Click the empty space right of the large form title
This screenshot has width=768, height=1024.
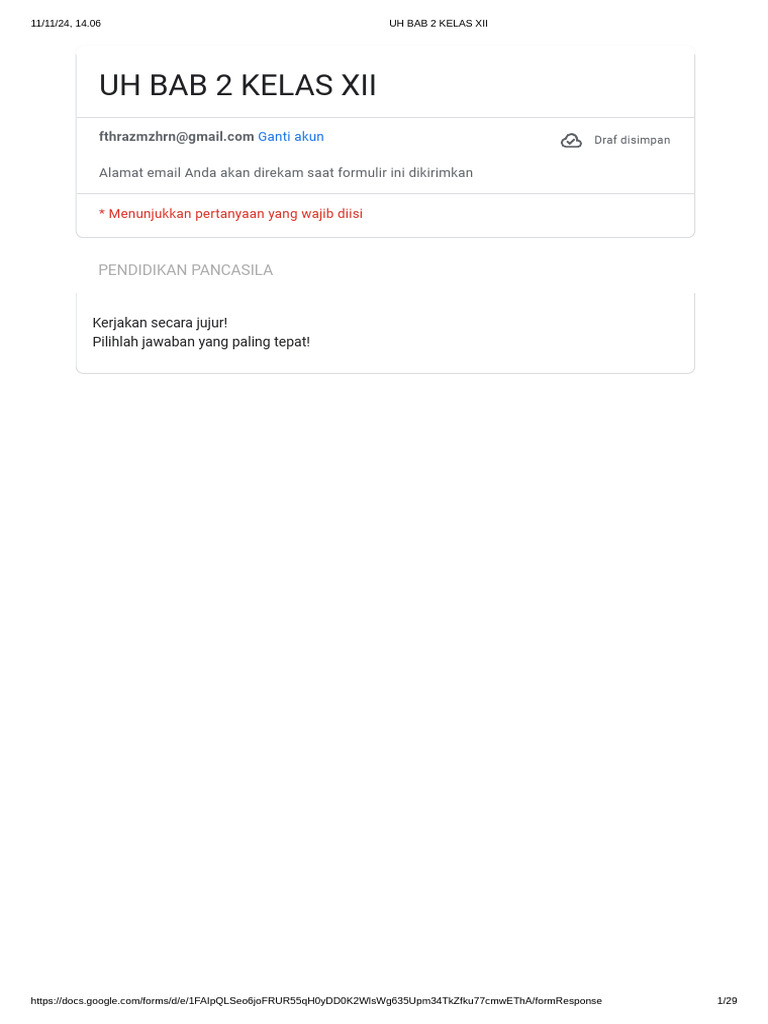coord(540,86)
